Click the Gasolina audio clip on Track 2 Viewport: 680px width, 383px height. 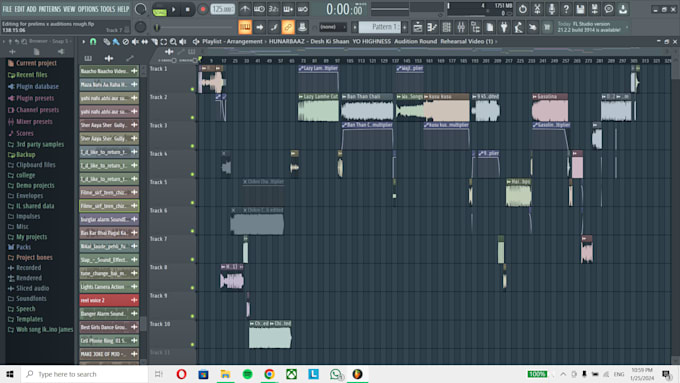549,107
